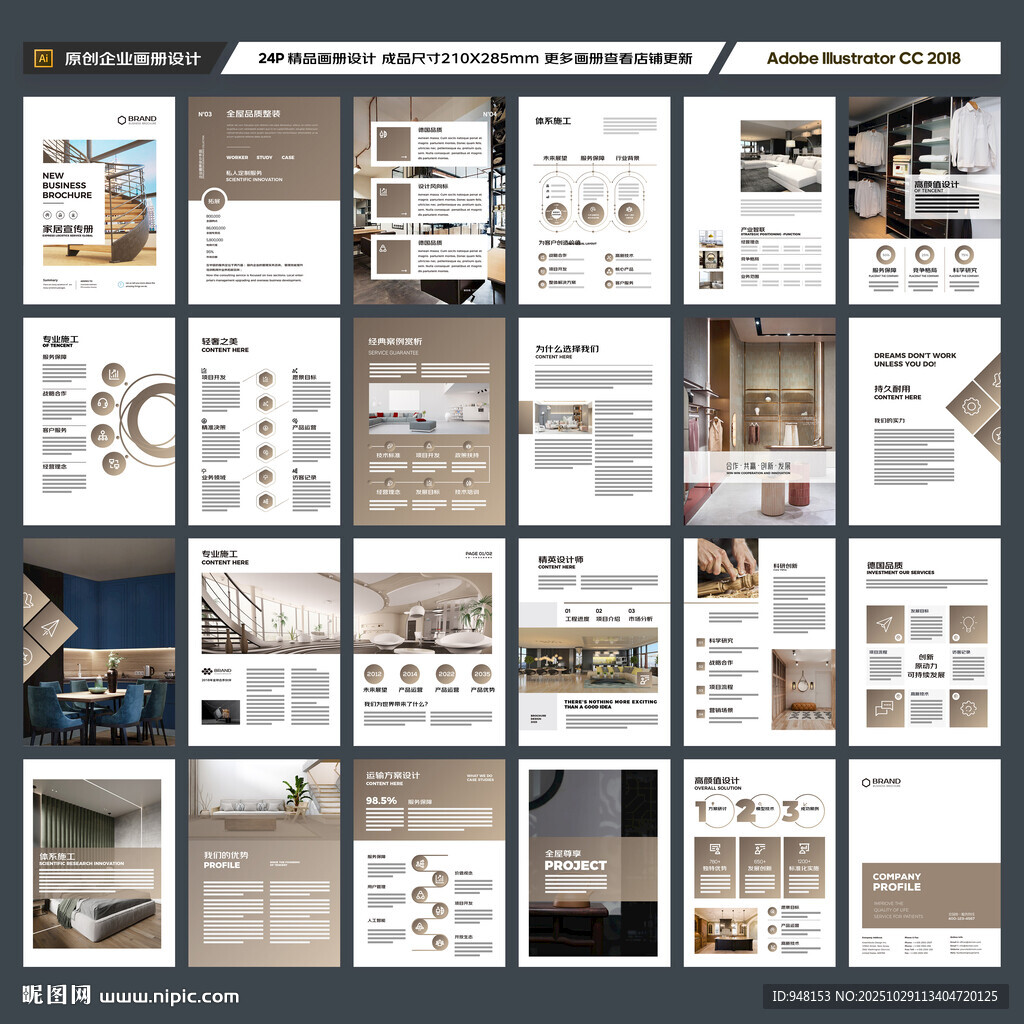Click the 原创企业画册设计 header label
Viewport: 1024px width, 1024px height.
pos(132,59)
